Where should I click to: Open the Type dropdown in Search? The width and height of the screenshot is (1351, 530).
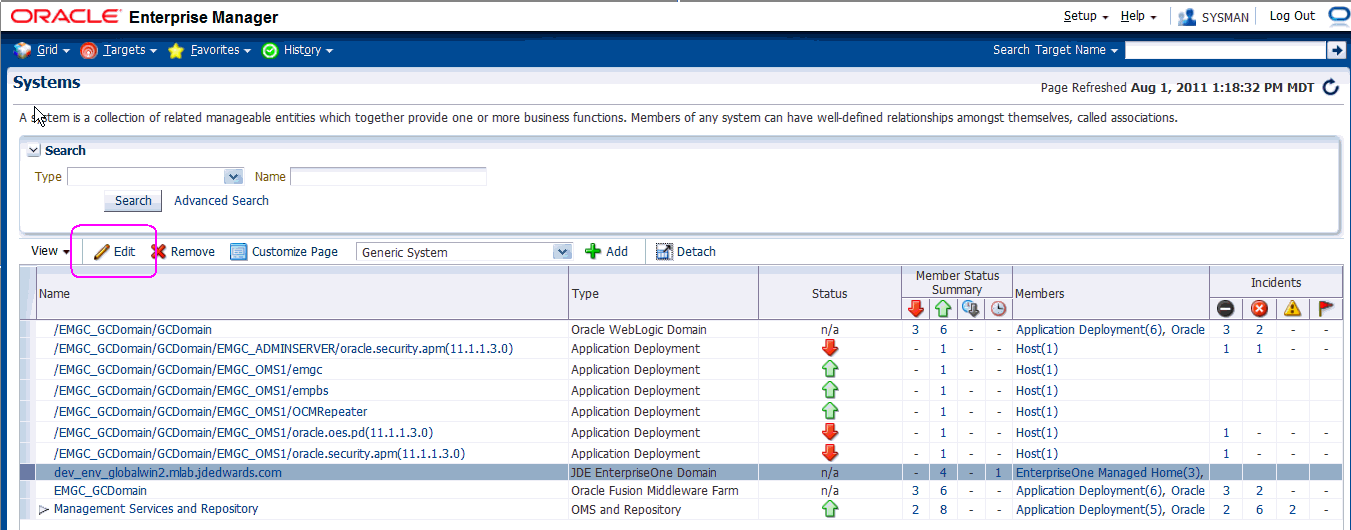pos(234,177)
